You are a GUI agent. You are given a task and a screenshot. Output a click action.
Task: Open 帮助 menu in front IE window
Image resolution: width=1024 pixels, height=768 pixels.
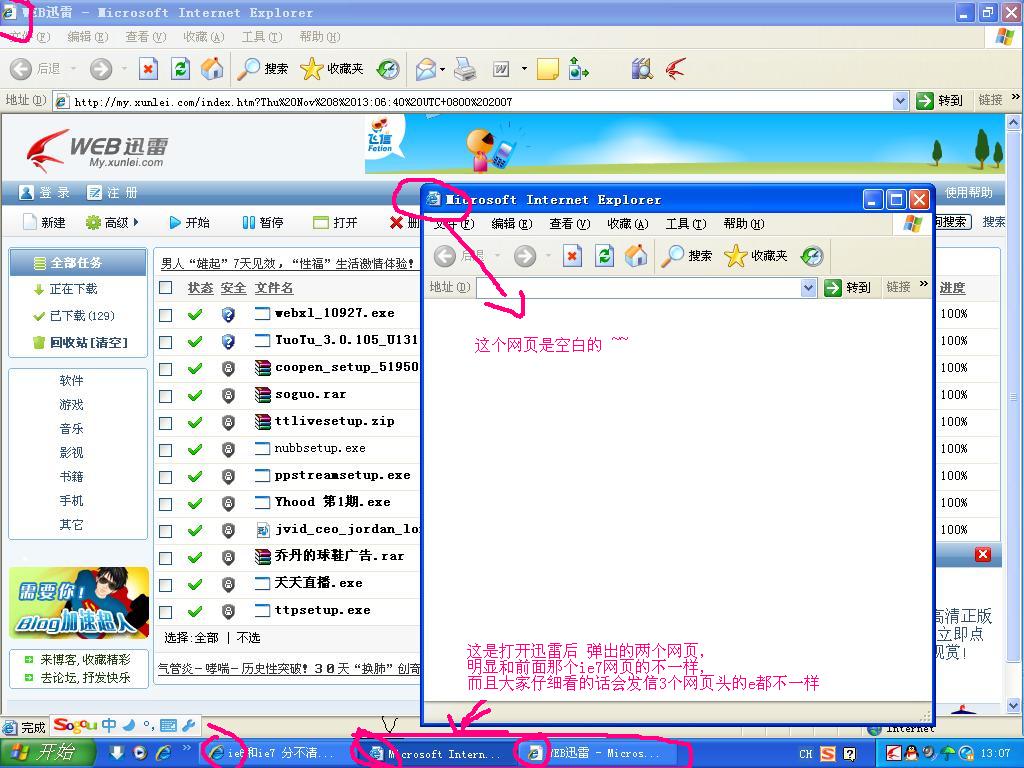point(744,224)
